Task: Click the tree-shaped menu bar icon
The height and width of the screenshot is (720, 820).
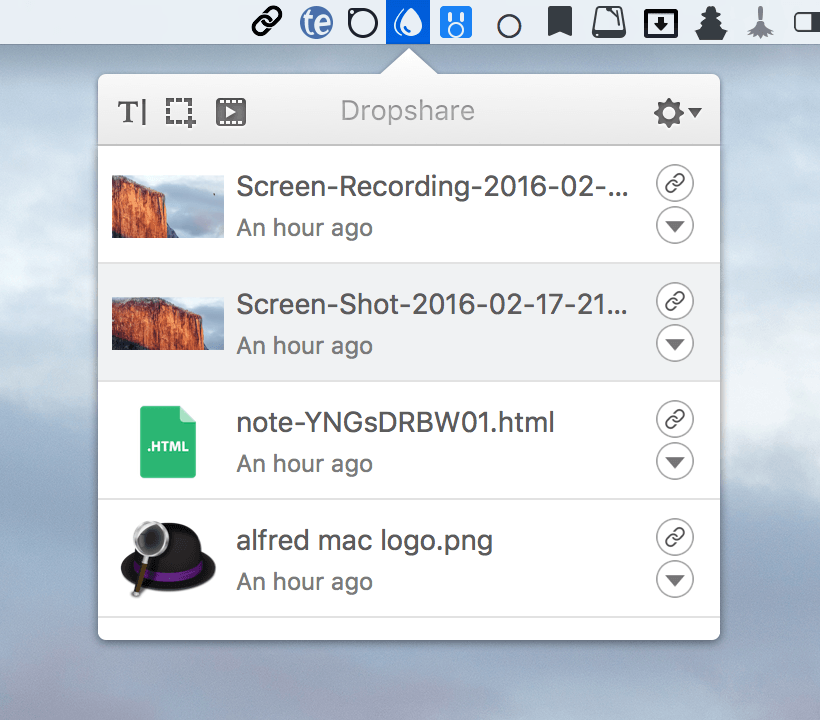Action: tap(711, 24)
